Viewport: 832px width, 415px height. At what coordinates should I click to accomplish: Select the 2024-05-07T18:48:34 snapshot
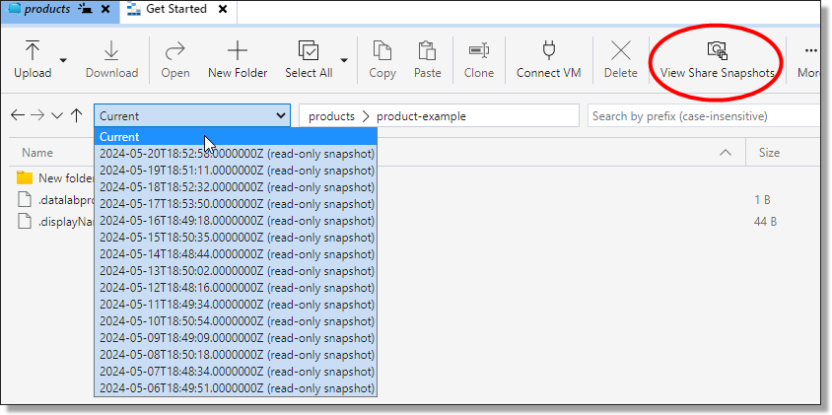point(236,371)
